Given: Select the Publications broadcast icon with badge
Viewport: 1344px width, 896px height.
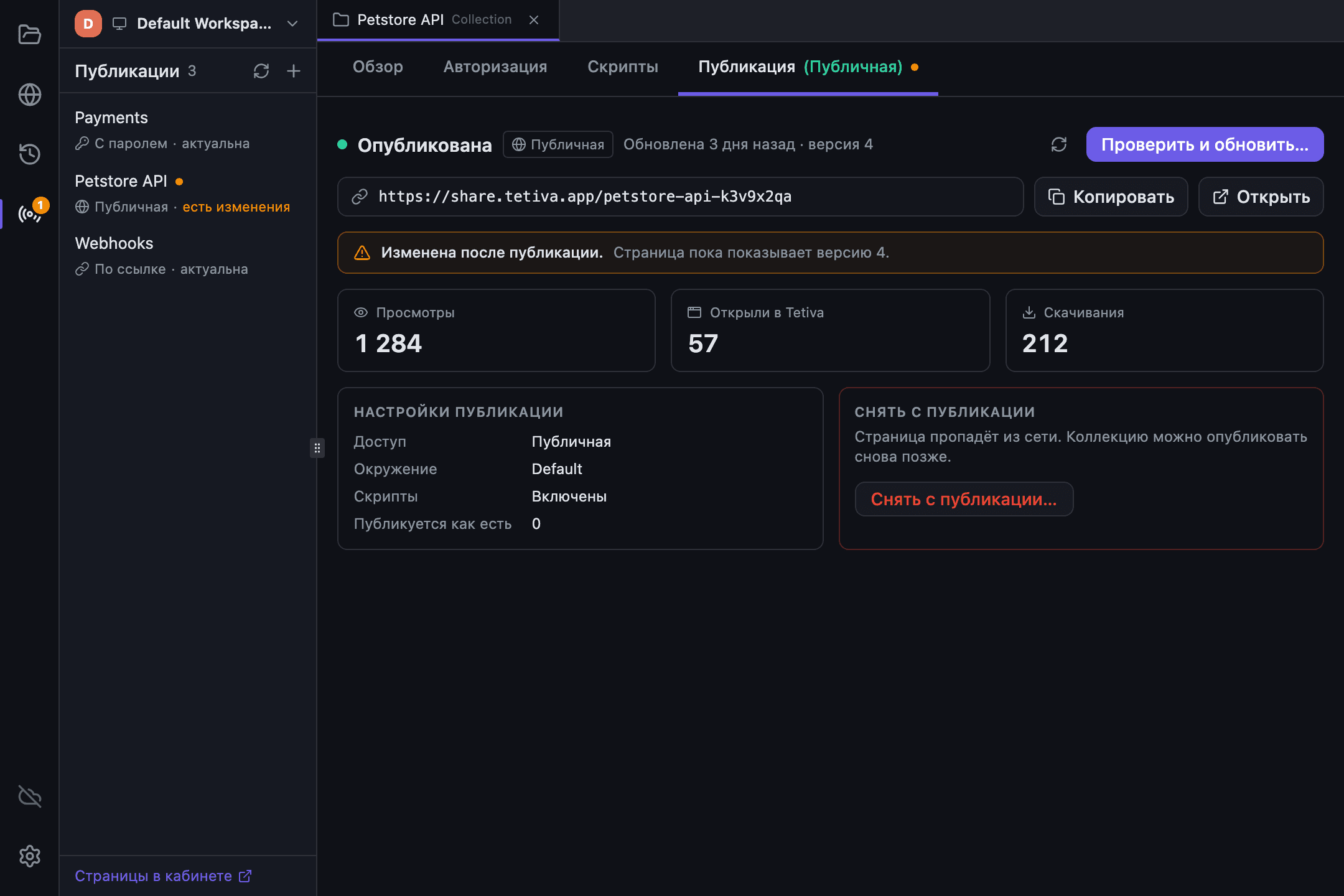Looking at the screenshot, I should [31, 213].
